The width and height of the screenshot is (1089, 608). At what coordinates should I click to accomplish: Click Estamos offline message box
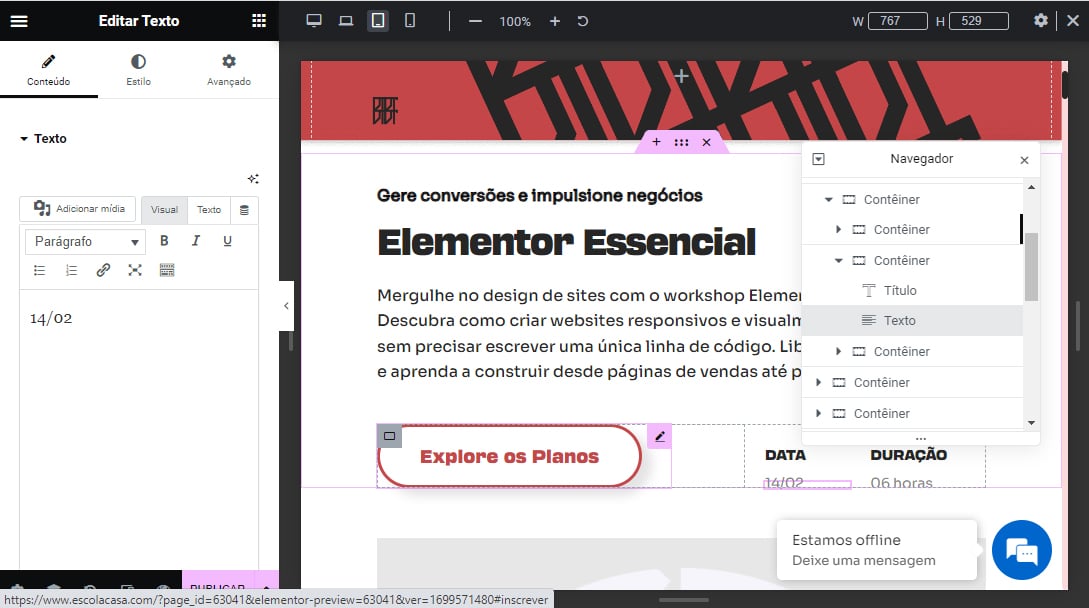pyautogui.click(x=876, y=550)
